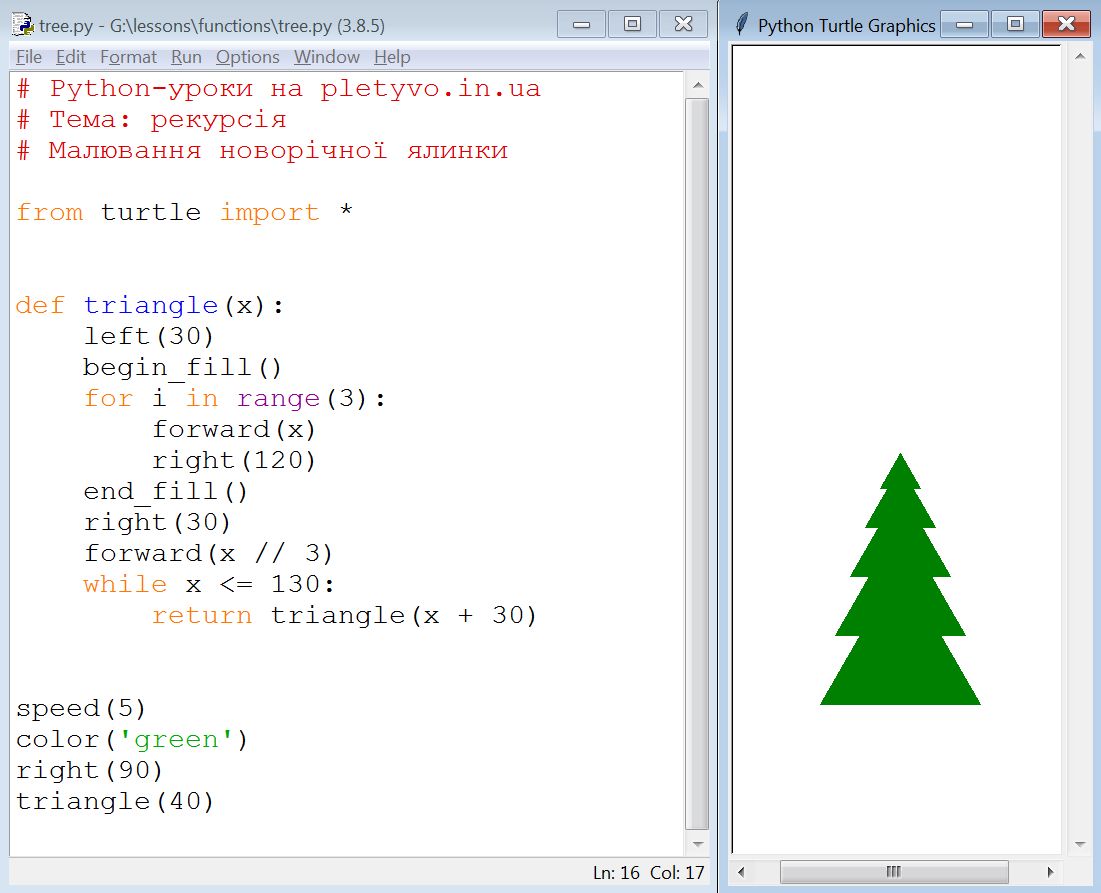Click the 'def triangle(x):' line
This screenshot has width=1101, height=893.
[x=150, y=305]
